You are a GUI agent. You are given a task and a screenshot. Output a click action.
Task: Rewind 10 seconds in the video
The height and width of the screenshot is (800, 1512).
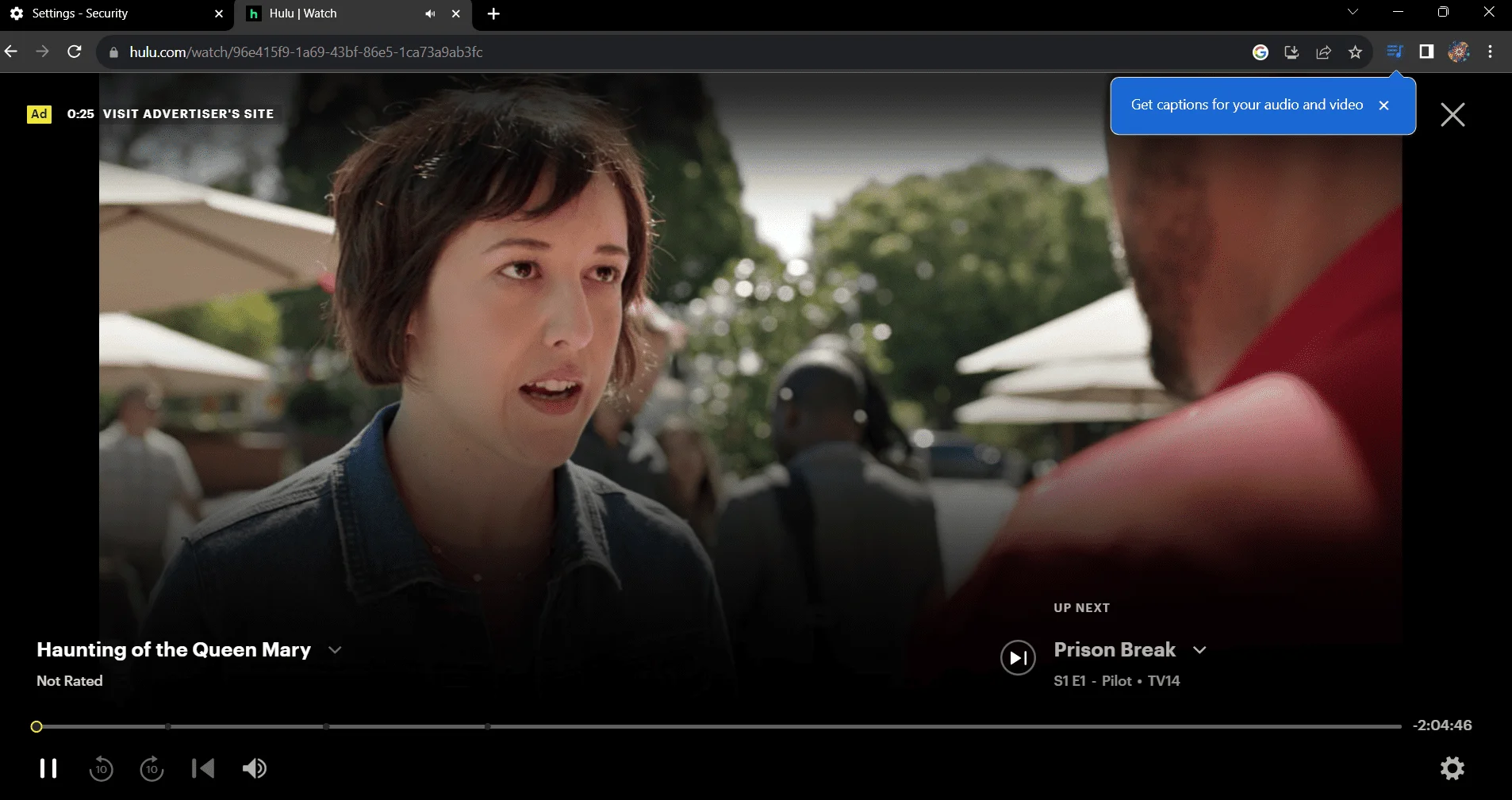(x=101, y=768)
